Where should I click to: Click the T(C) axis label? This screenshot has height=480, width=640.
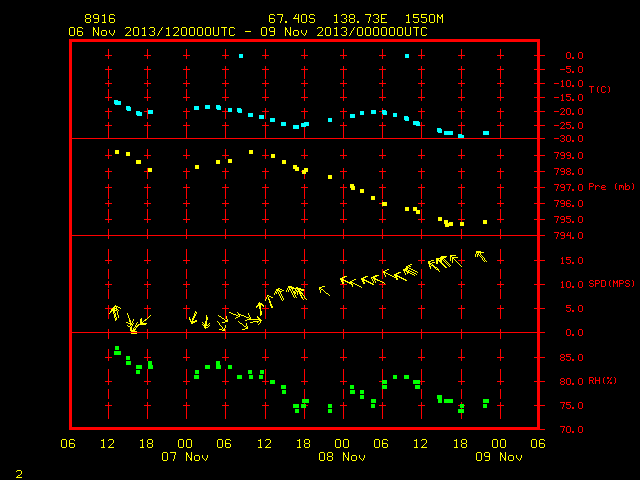point(600,89)
